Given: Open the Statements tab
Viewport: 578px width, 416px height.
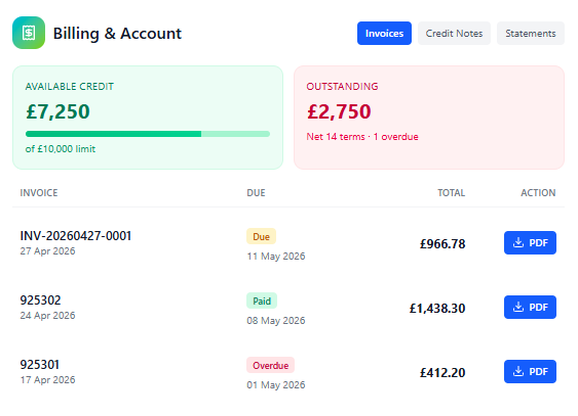Looking at the screenshot, I should (x=530, y=33).
